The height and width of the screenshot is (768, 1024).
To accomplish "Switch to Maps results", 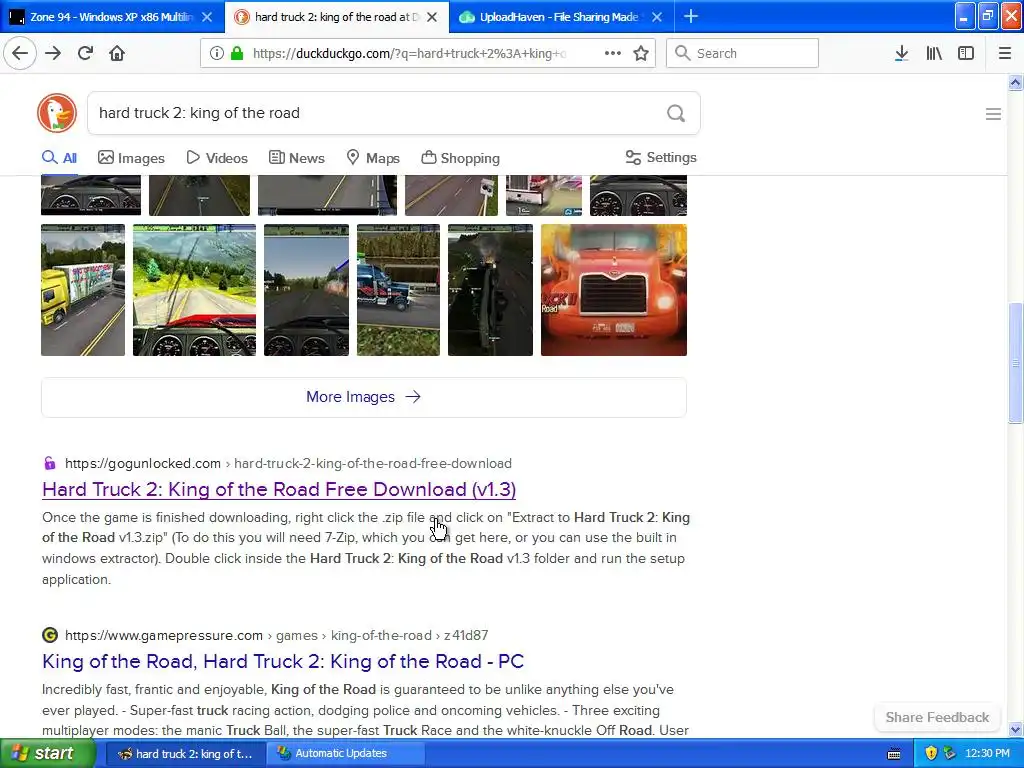I will pos(373,158).
